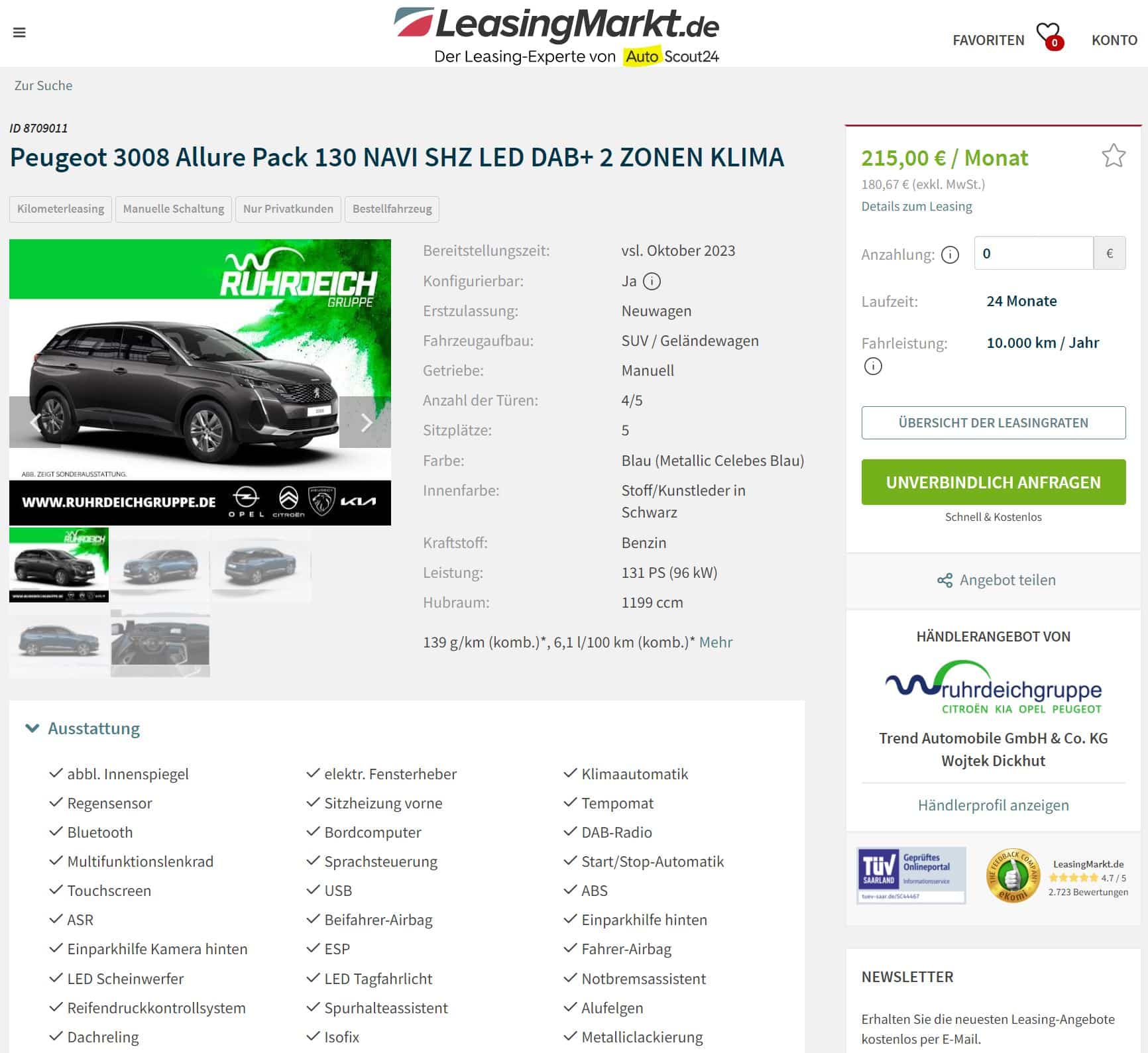Click 'vsl. Oktober 2023' availability value
1148x1053 pixels.
click(x=678, y=250)
